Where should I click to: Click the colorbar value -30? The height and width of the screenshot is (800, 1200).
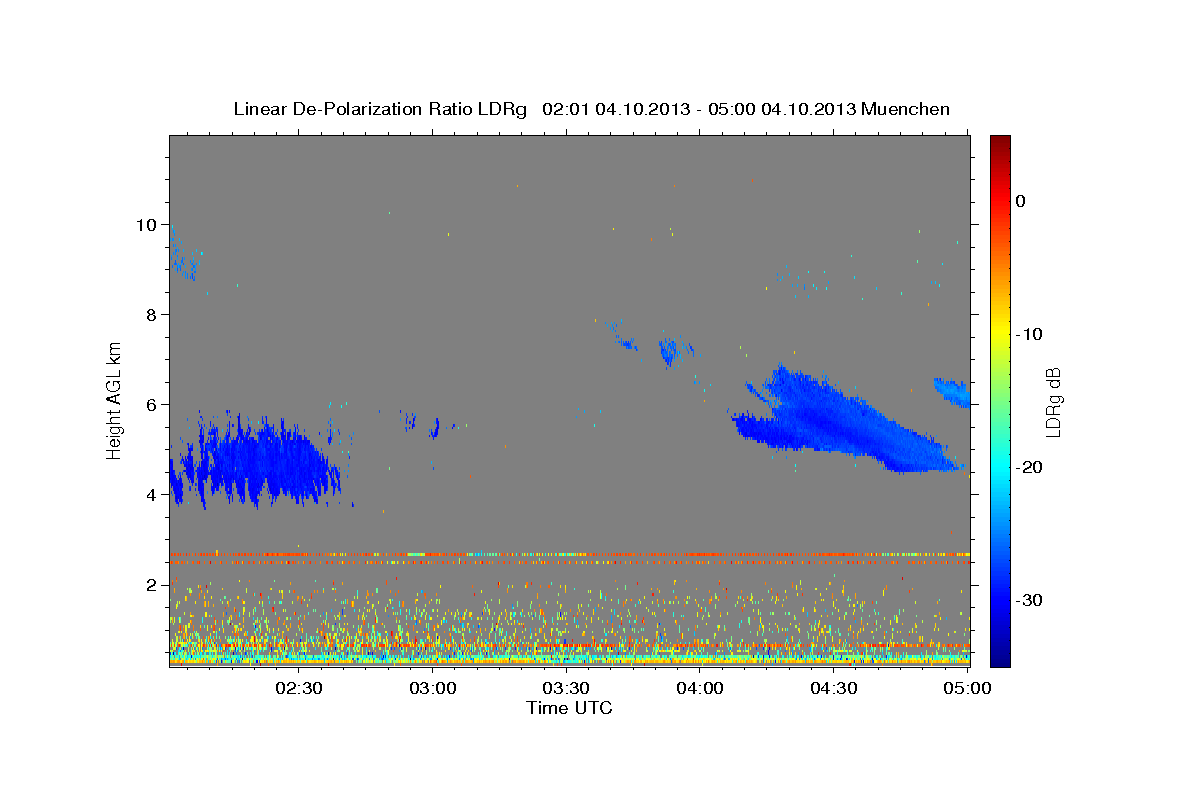pos(1029,600)
